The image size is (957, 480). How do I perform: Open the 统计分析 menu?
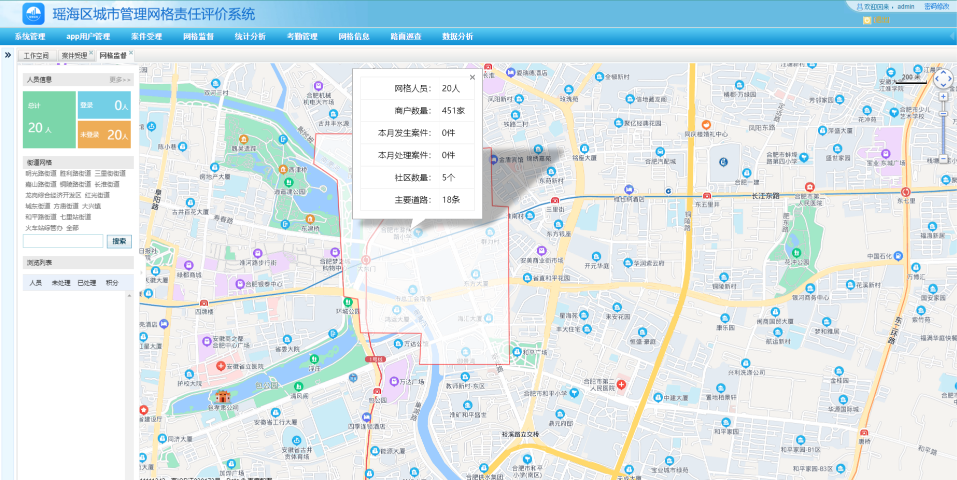[x=250, y=37]
